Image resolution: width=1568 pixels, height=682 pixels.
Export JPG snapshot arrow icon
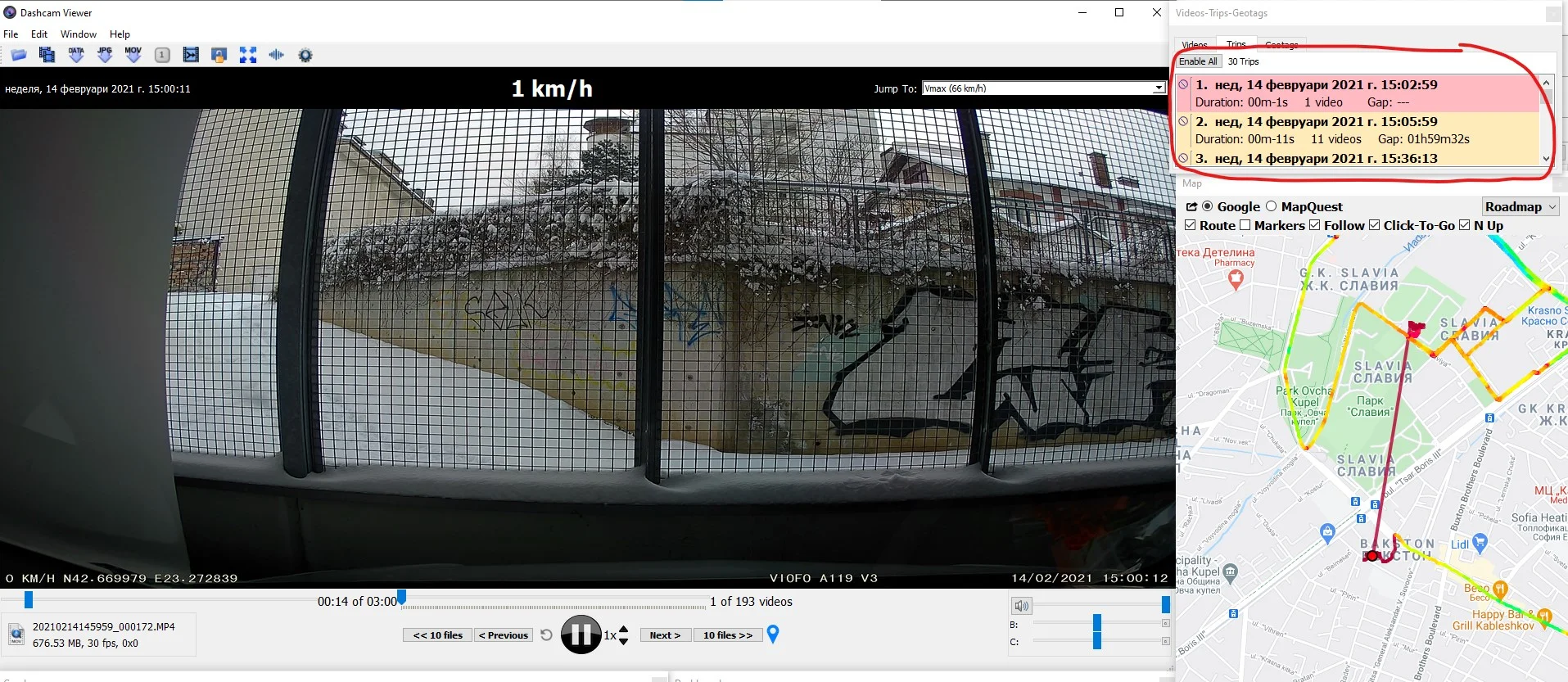(x=105, y=55)
